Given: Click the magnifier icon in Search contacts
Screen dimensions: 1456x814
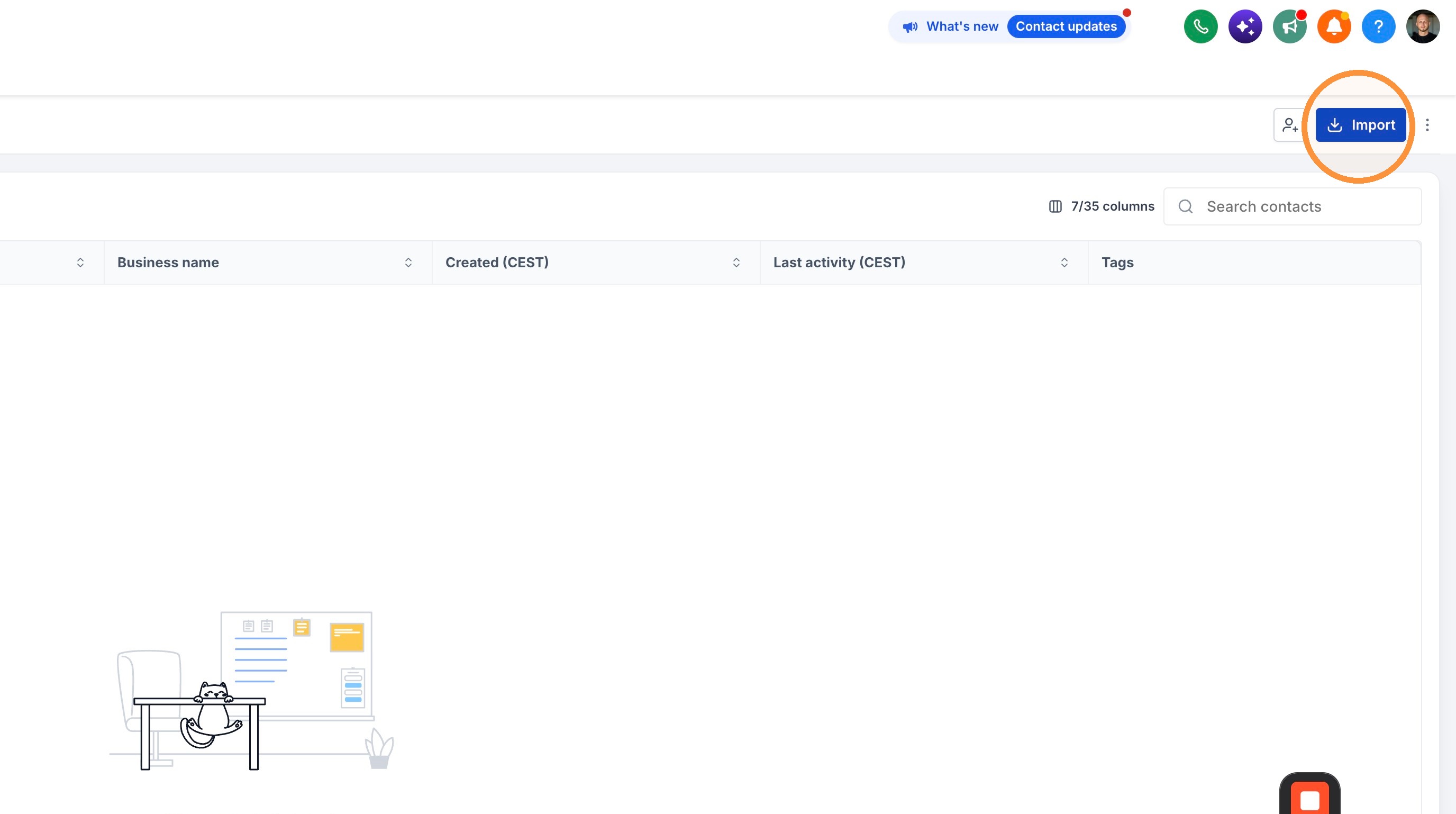Looking at the screenshot, I should pyautogui.click(x=1186, y=206).
